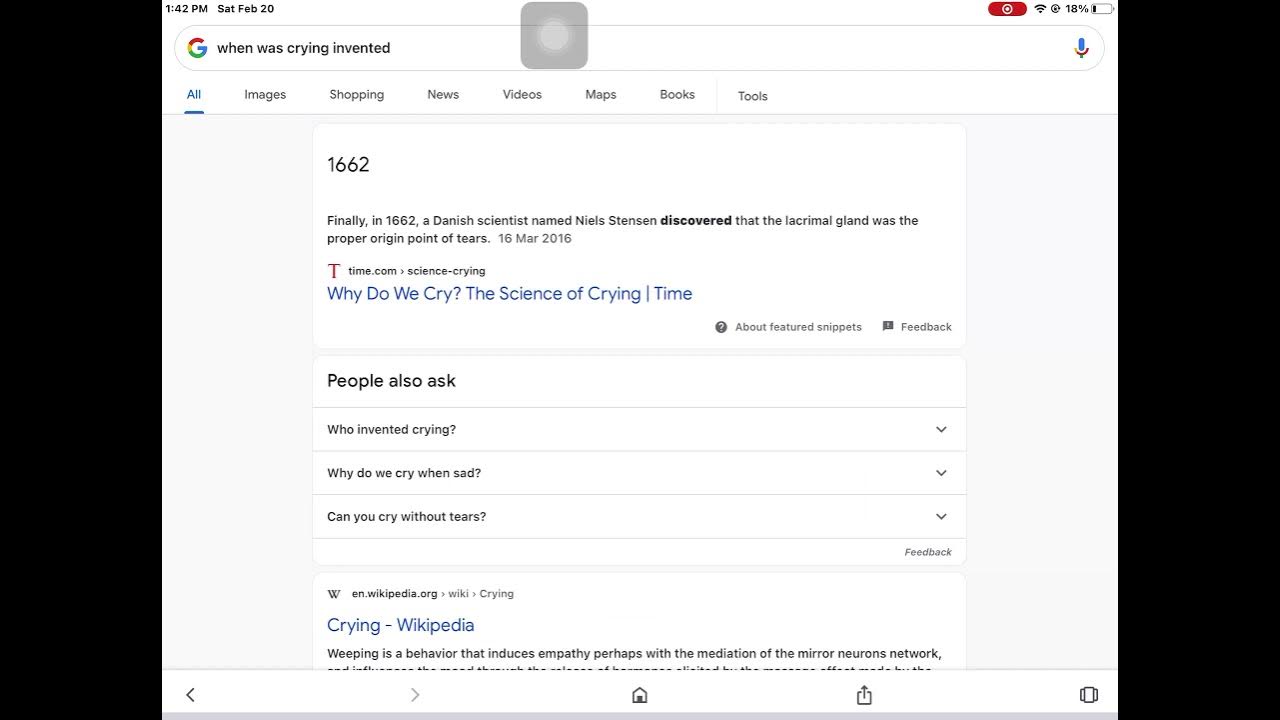Click the Tools button
This screenshot has height=720, width=1280.
click(x=753, y=96)
